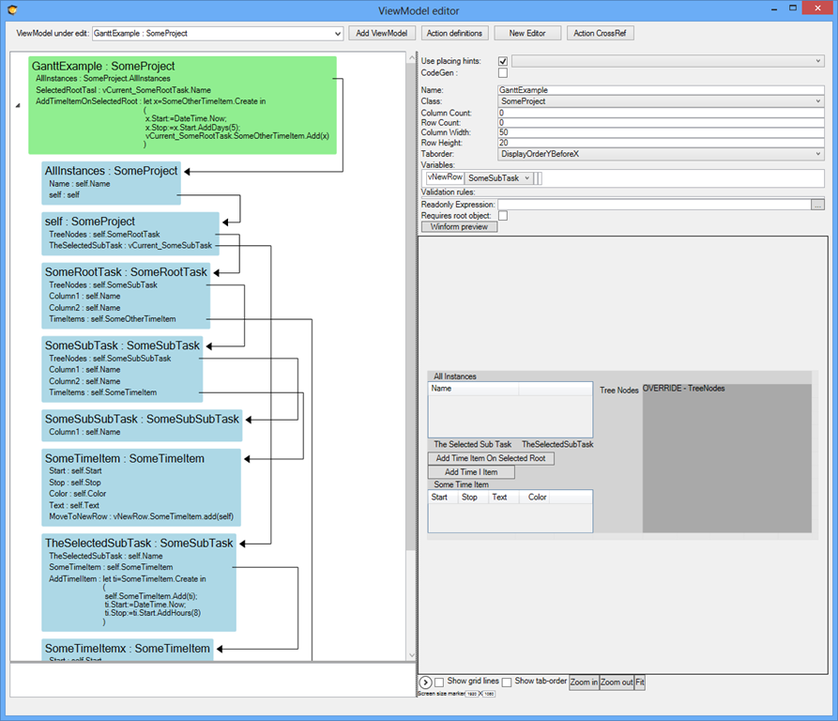Click MoveToNewRow : vNewRow.SomeTimeItem.add(self) row
The height and width of the screenshot is (721, 838).
(141, 516)
